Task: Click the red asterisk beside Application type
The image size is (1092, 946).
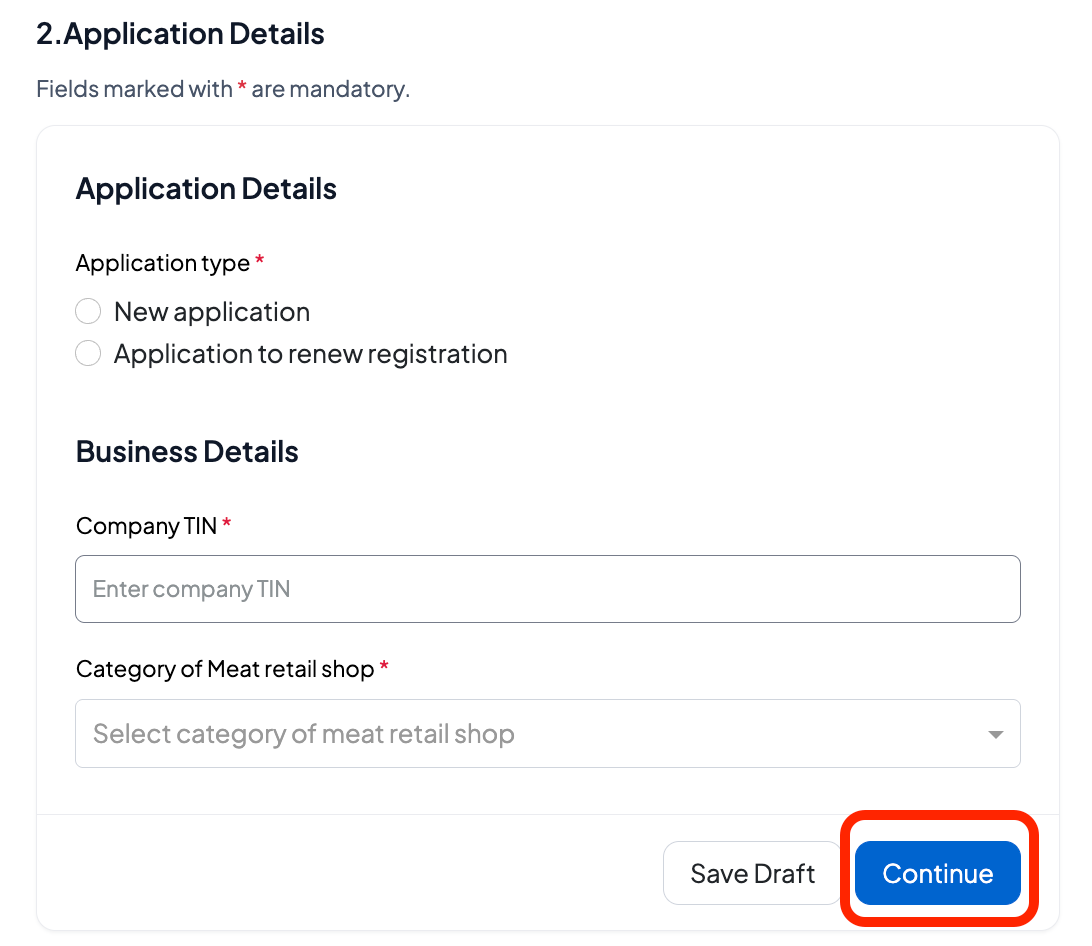Action: click(260, 261)
